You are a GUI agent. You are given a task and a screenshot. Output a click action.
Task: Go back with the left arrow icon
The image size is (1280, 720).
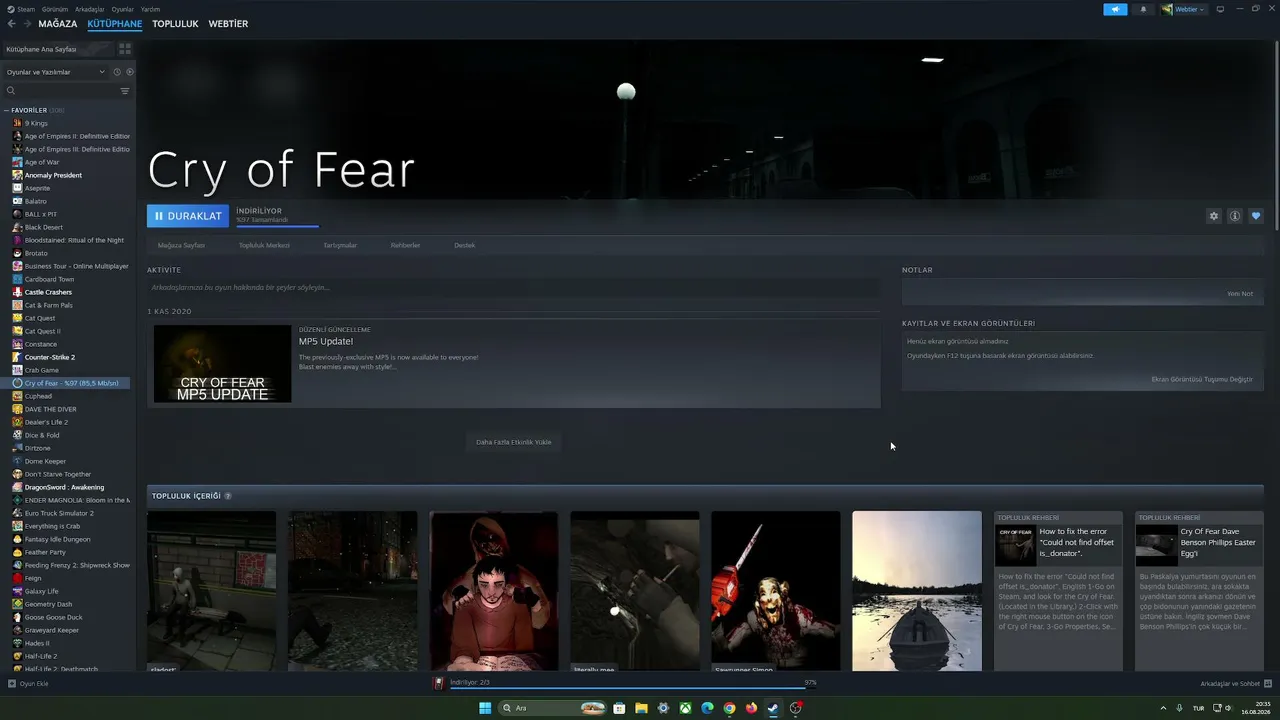[12, 24]
